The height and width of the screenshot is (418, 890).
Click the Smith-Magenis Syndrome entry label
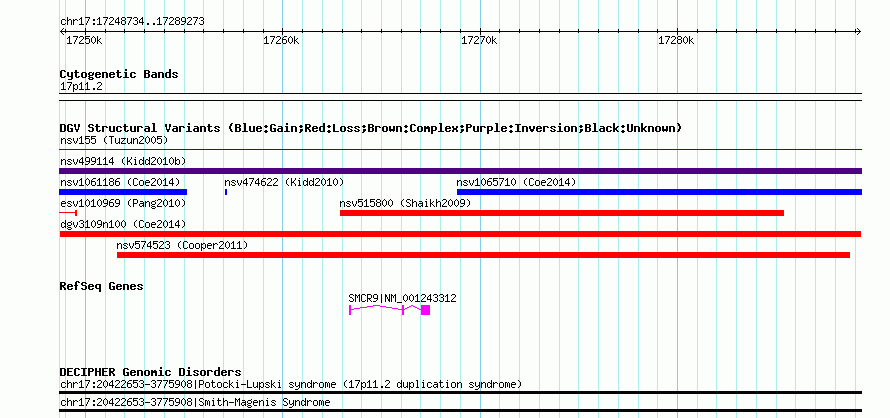click(x=195, y=403)
